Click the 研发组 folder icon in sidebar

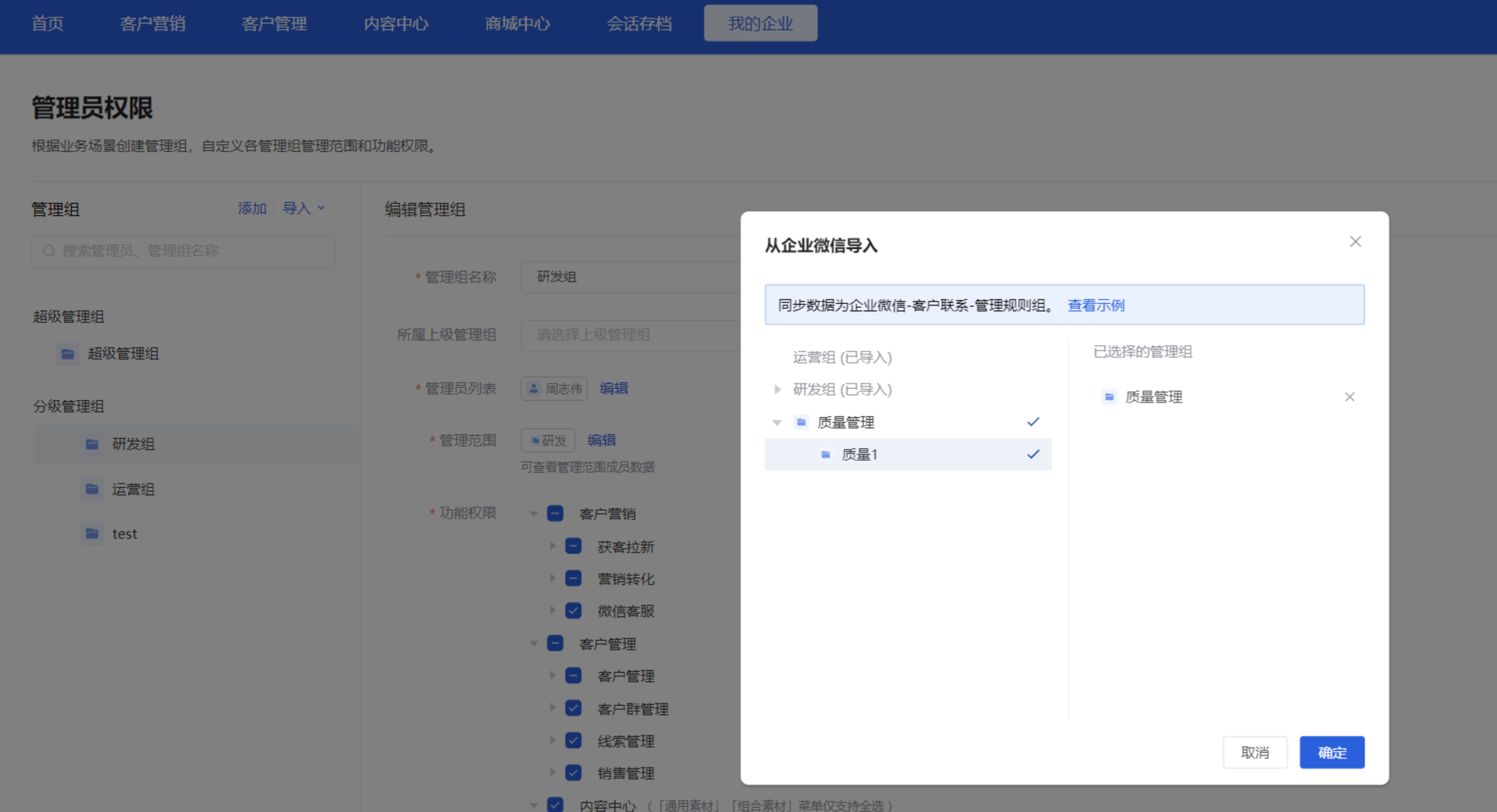point(92,444)
